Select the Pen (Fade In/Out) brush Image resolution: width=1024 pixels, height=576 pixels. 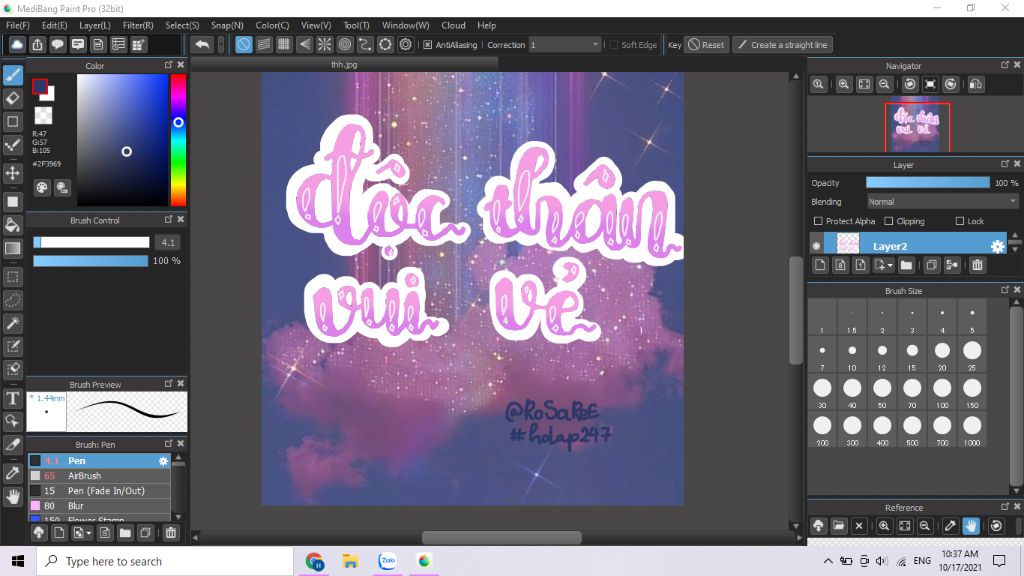point(99,491)
